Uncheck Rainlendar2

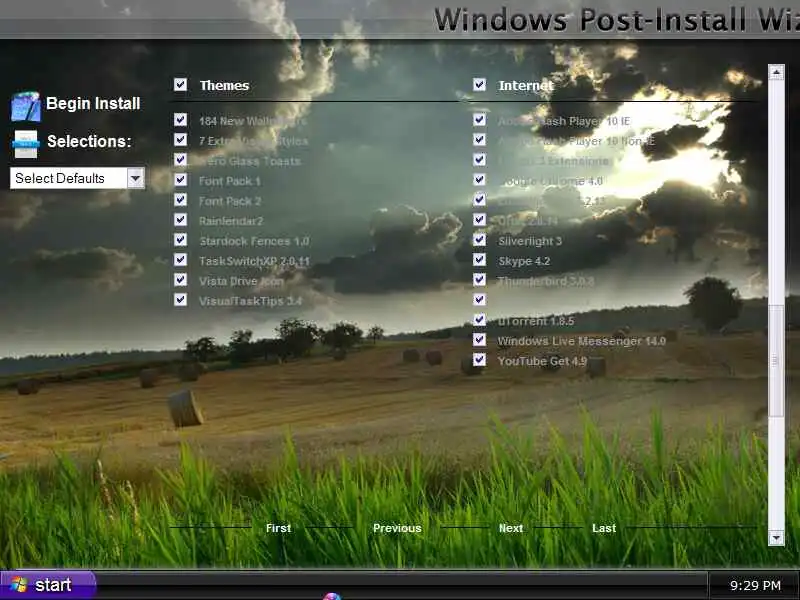pos(180,219)
